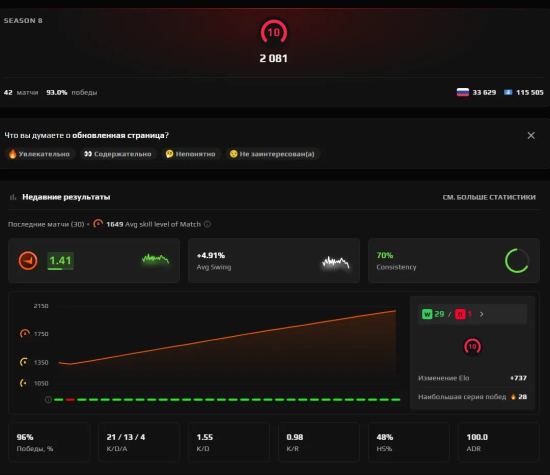This screenshot has height=475, width=550.
Task: Select the 'Непонятно' feedback chip
Action: [x=190, y=154]
